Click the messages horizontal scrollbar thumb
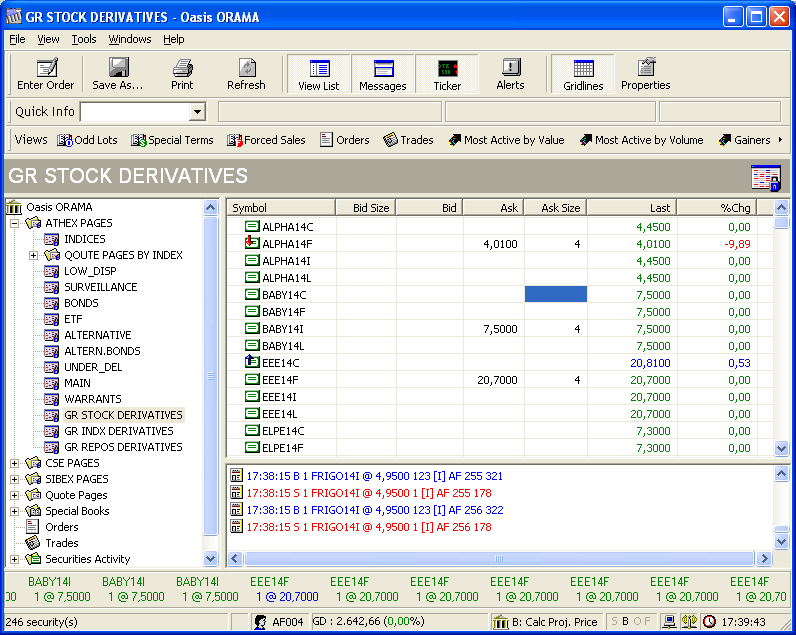The height and width of the screenshot is (635, 796). point(499,559)
